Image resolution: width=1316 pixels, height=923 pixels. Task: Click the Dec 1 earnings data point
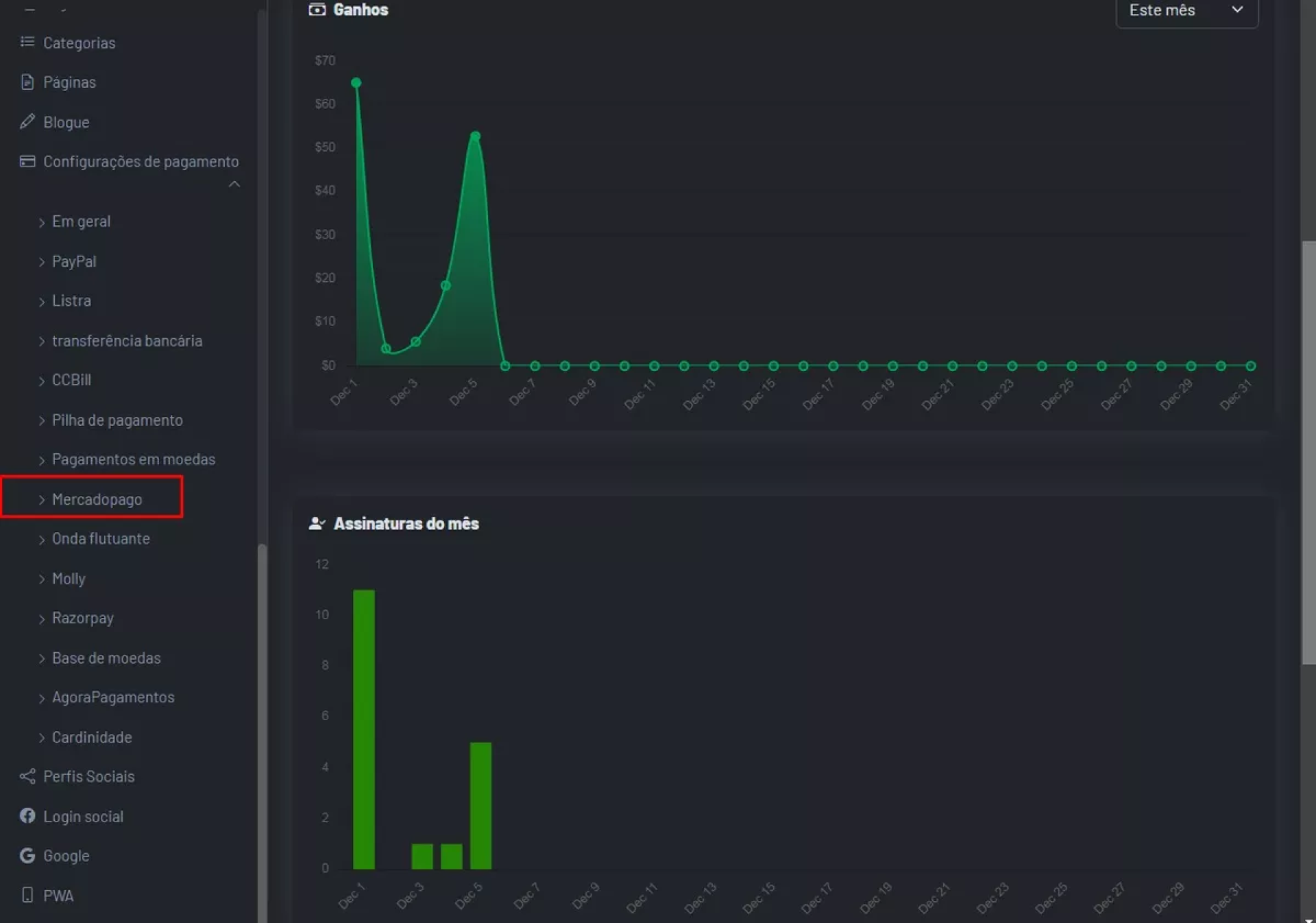click(x=356, y=83)
